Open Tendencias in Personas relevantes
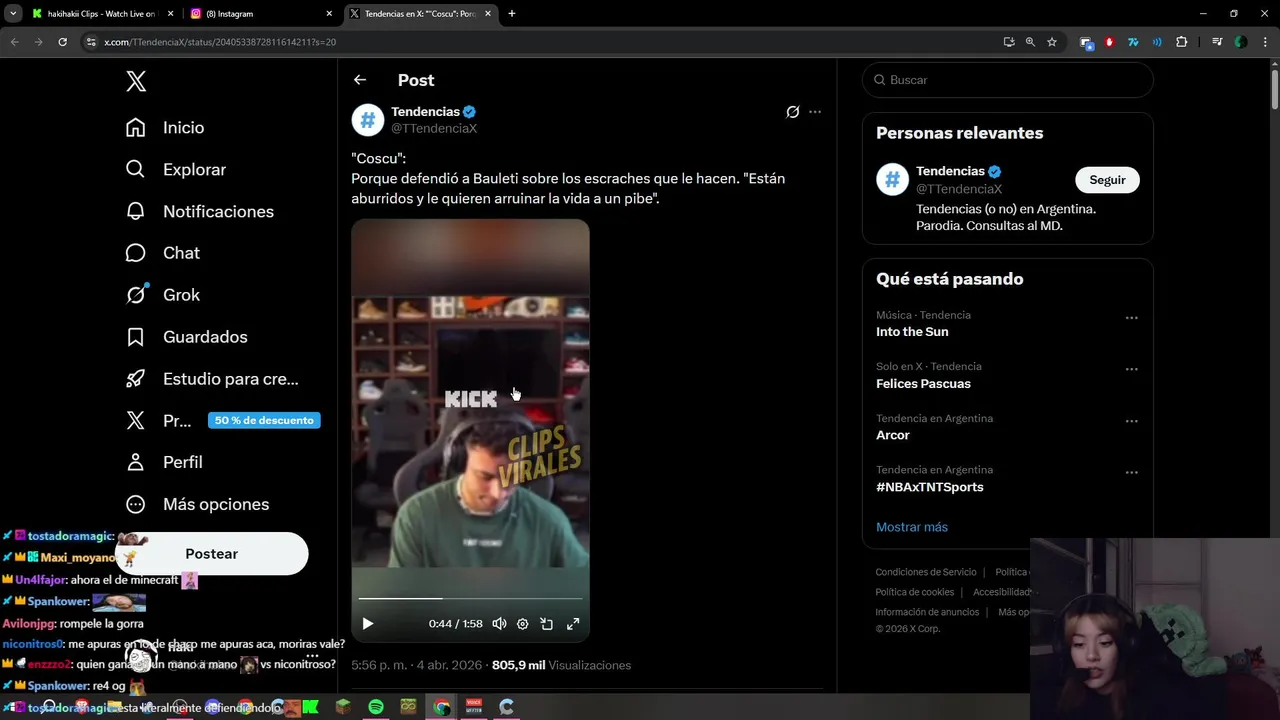 [950, 171]
